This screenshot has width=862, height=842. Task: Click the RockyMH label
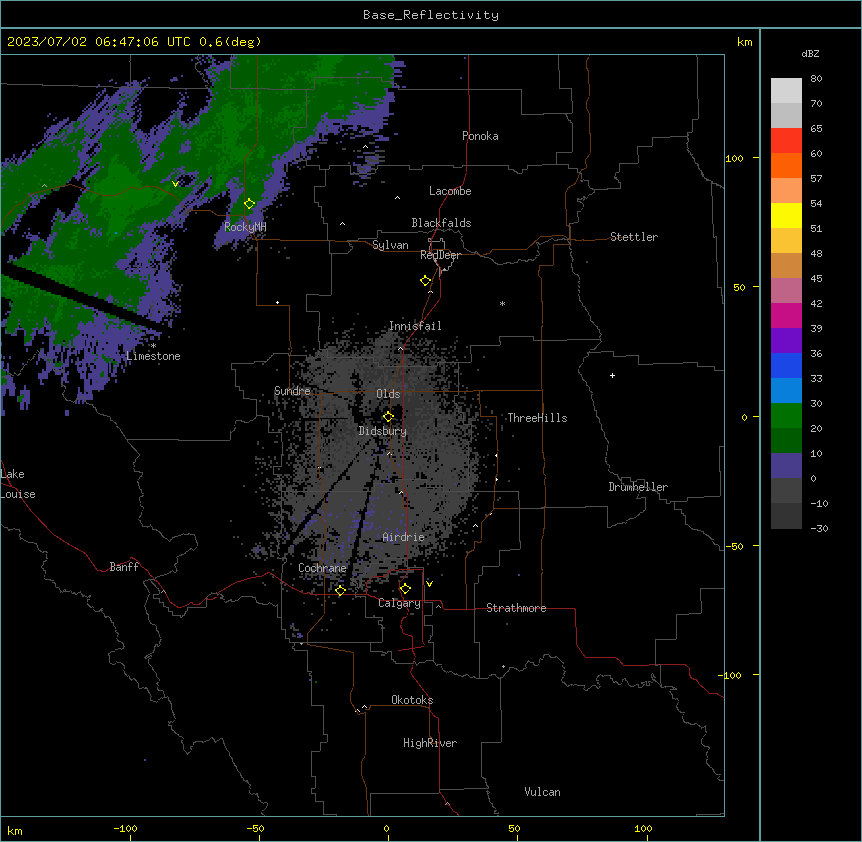(x=245, y=227)
